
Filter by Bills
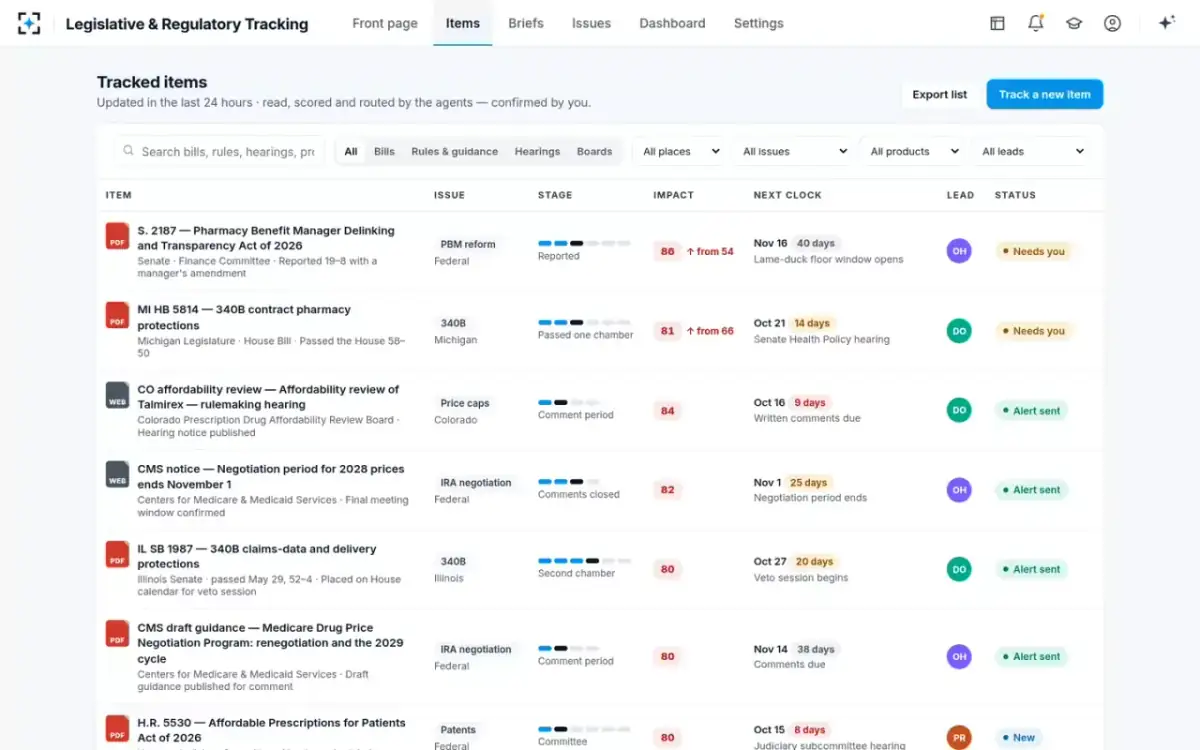coord(384,152)
